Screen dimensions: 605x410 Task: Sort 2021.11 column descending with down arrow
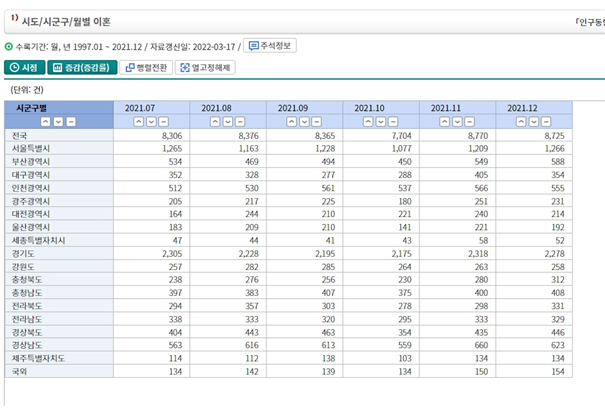point(457,122)
